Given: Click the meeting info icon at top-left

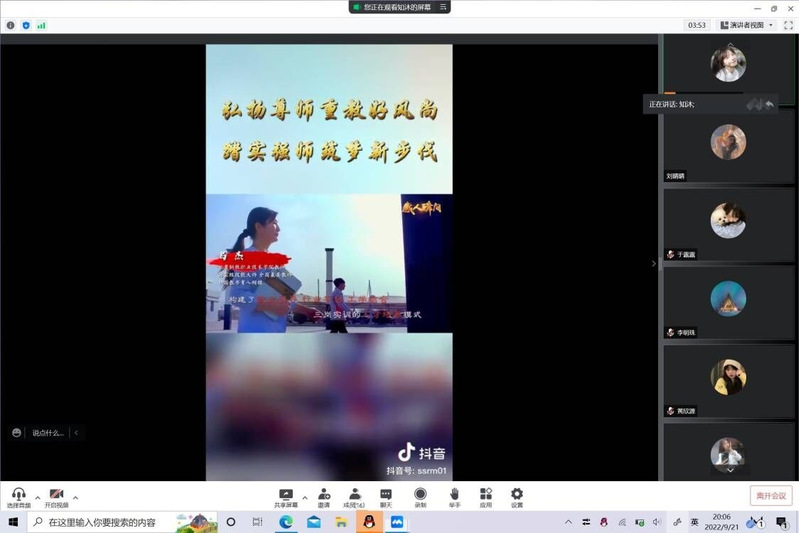Looking at the screenshot, I should (x=11, y=25).
